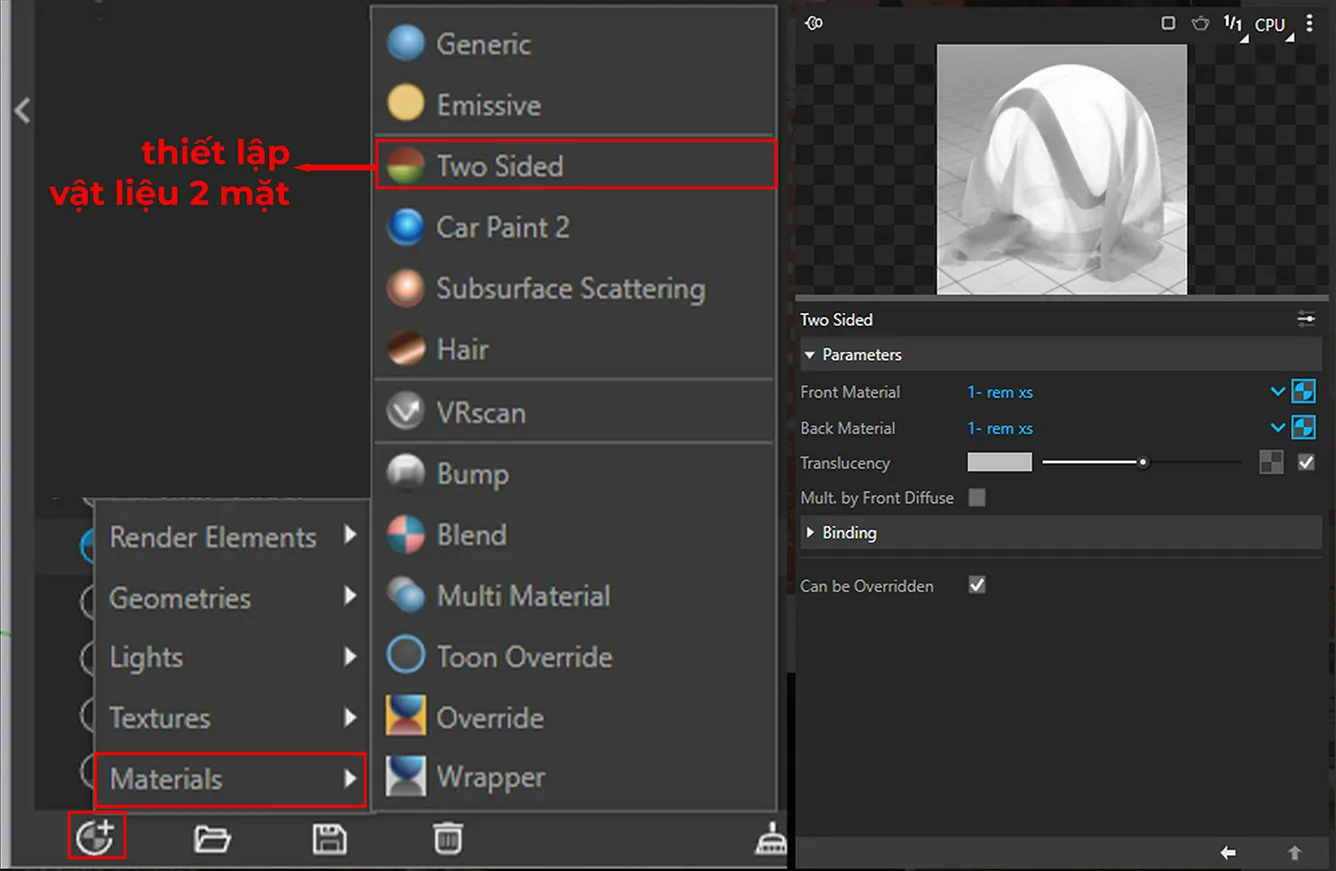Image resolution: width=1336 pixels, height=871 pixels.
Task: Collapse the Parameters section
Action: (x=810, y=354)
